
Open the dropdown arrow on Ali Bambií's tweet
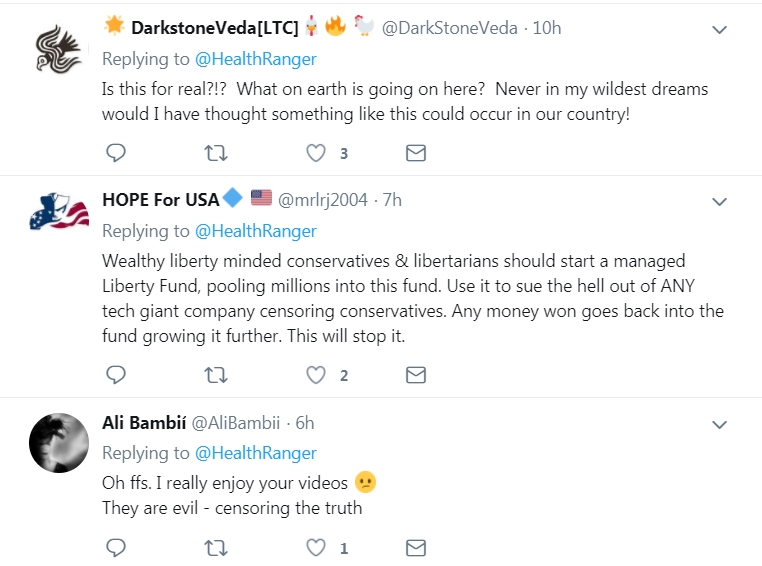(x=719, y=423)
